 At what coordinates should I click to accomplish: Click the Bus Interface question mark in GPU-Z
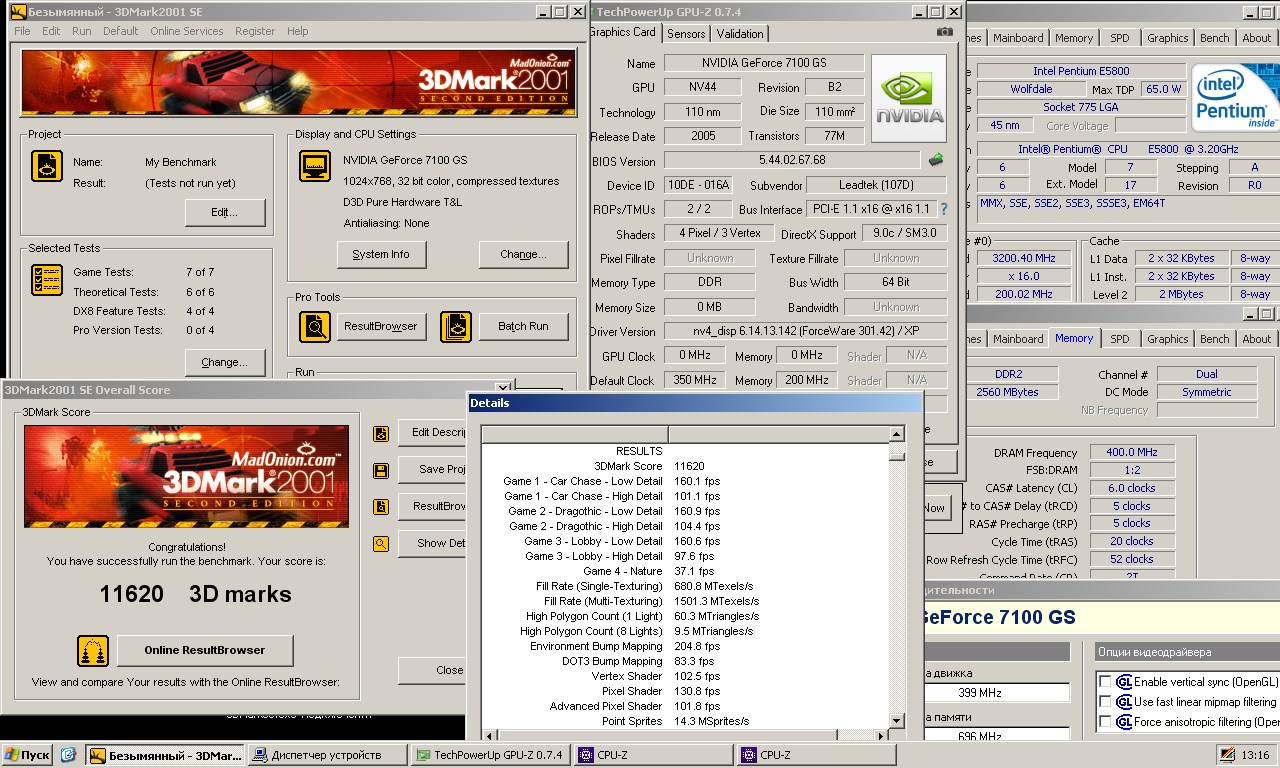(x=943, y=209)
